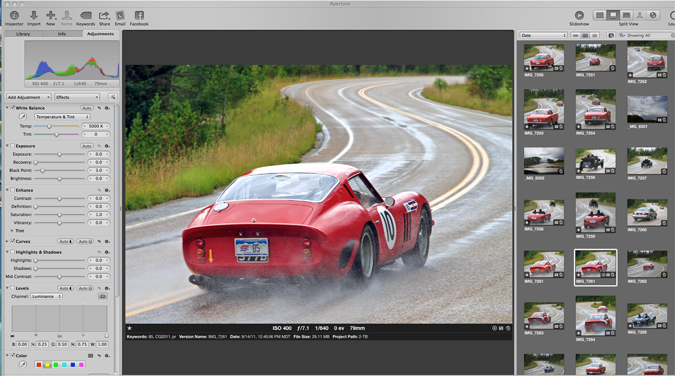Open the Levels Channel Luminance dropdown
Viewport: 675px width, 376px height.
click(x=46, y=296)
